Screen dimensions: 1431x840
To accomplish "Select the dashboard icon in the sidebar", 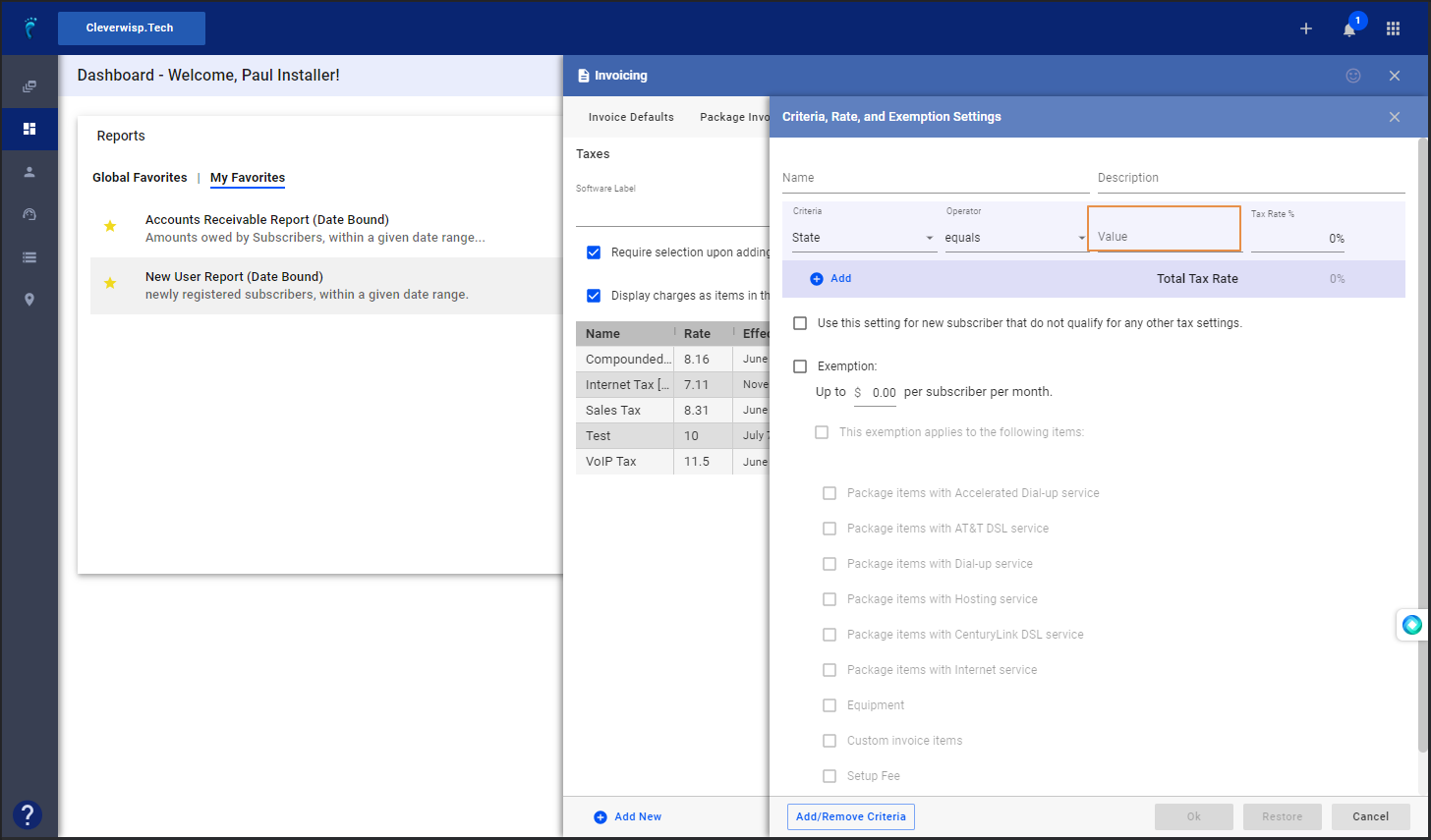I will [x=29, y=129].
